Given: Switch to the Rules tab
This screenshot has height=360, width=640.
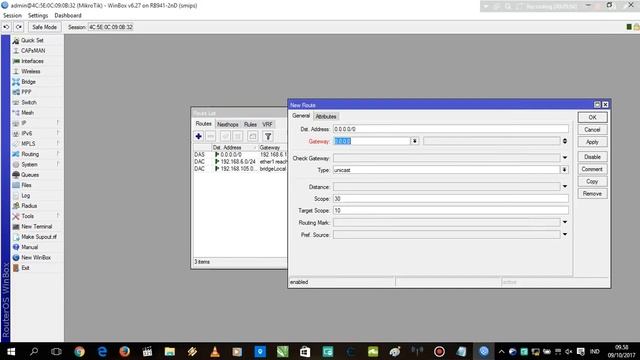Looking at the screenshot, I should 250,124.
